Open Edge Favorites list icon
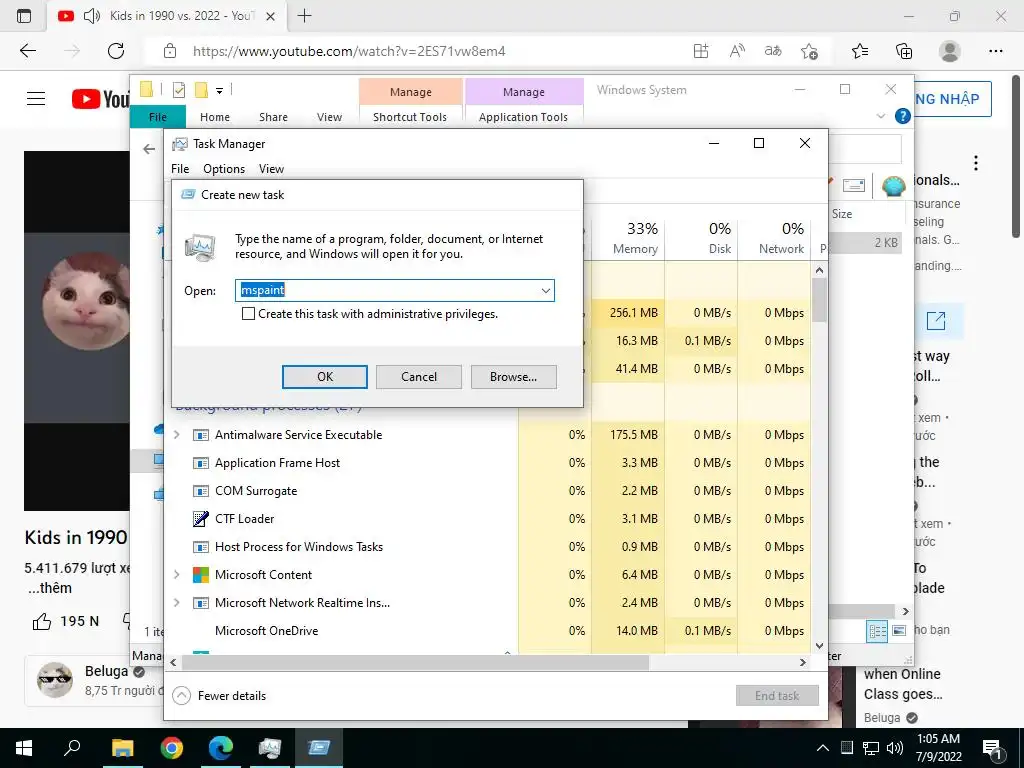 (x=860, y=51)
